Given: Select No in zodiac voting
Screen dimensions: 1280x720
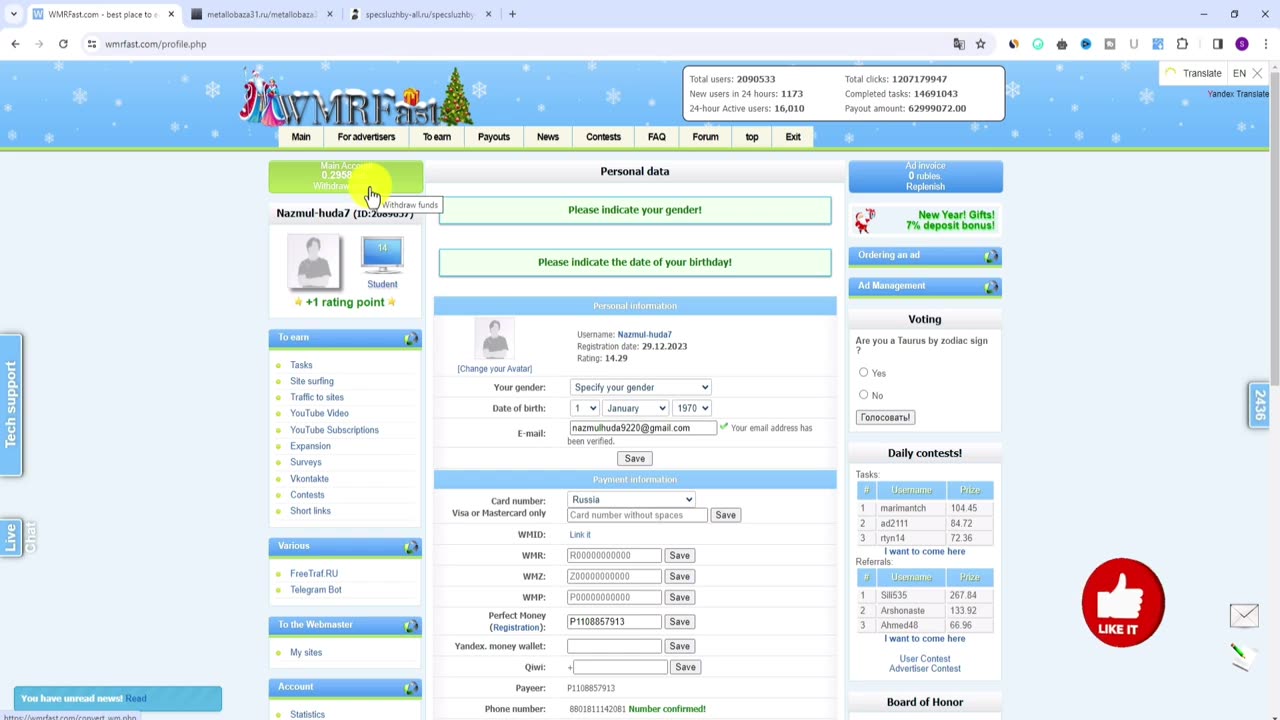Looking at the screenshot, I should [864, 394].
